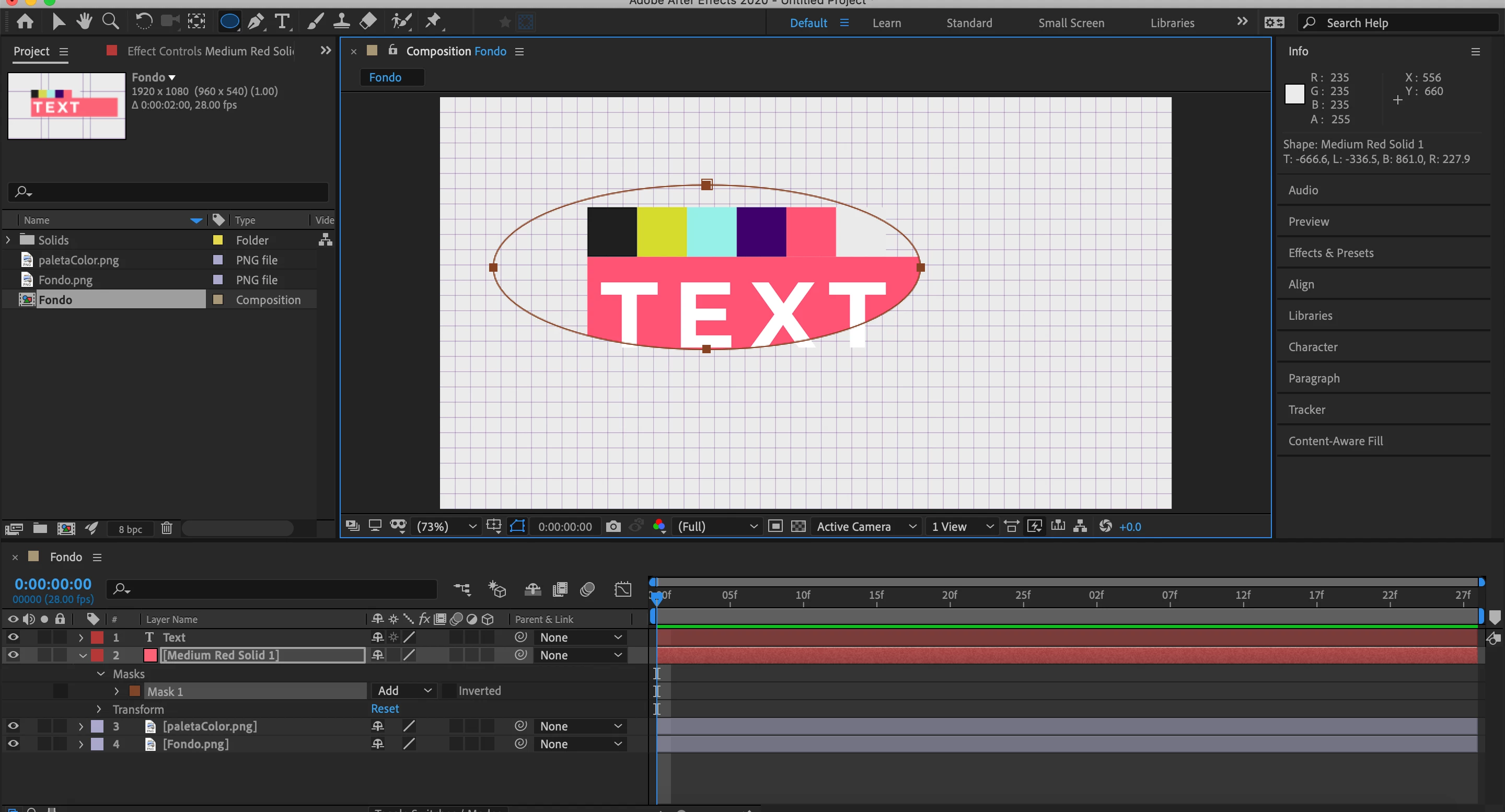Pick the Hand tool in toolbar
The height and width of the screenshot is (812, 1505).
pyautogui.click(x=84, y=22)
